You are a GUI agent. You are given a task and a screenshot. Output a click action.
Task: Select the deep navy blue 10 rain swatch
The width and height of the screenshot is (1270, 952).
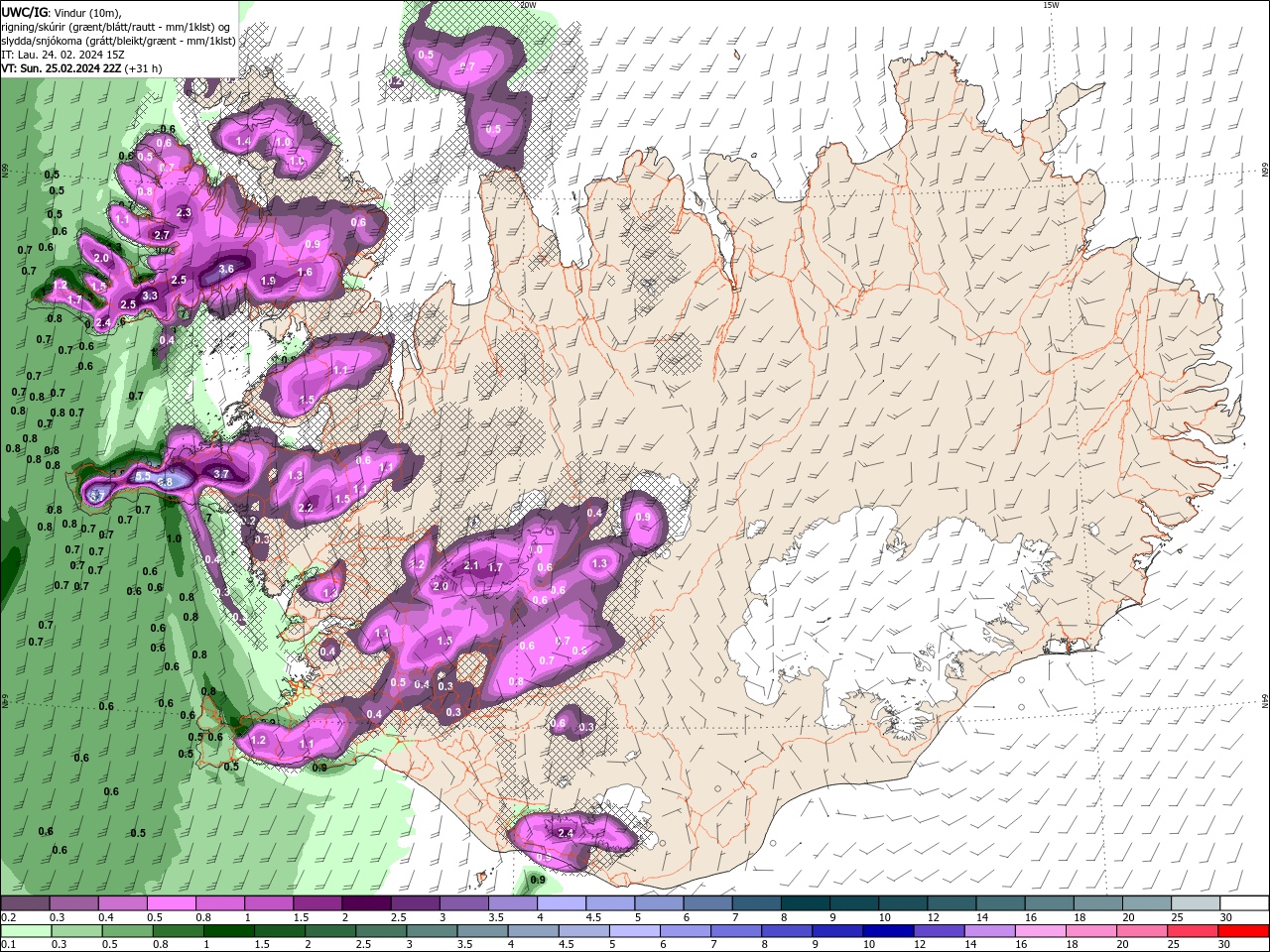[887, 930]
